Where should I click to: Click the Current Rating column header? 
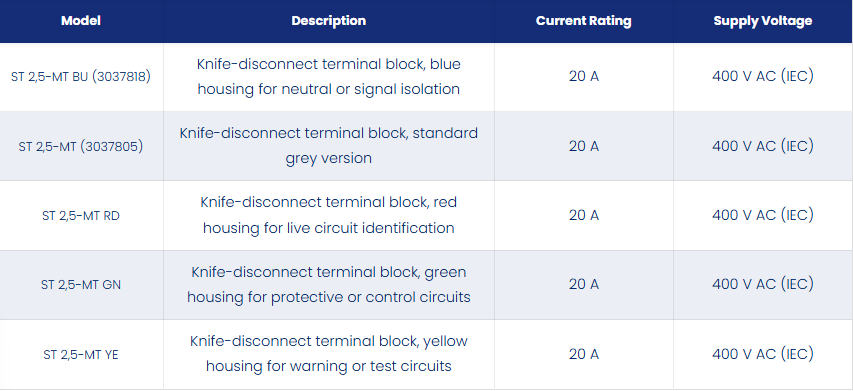(x=584, y=21)
